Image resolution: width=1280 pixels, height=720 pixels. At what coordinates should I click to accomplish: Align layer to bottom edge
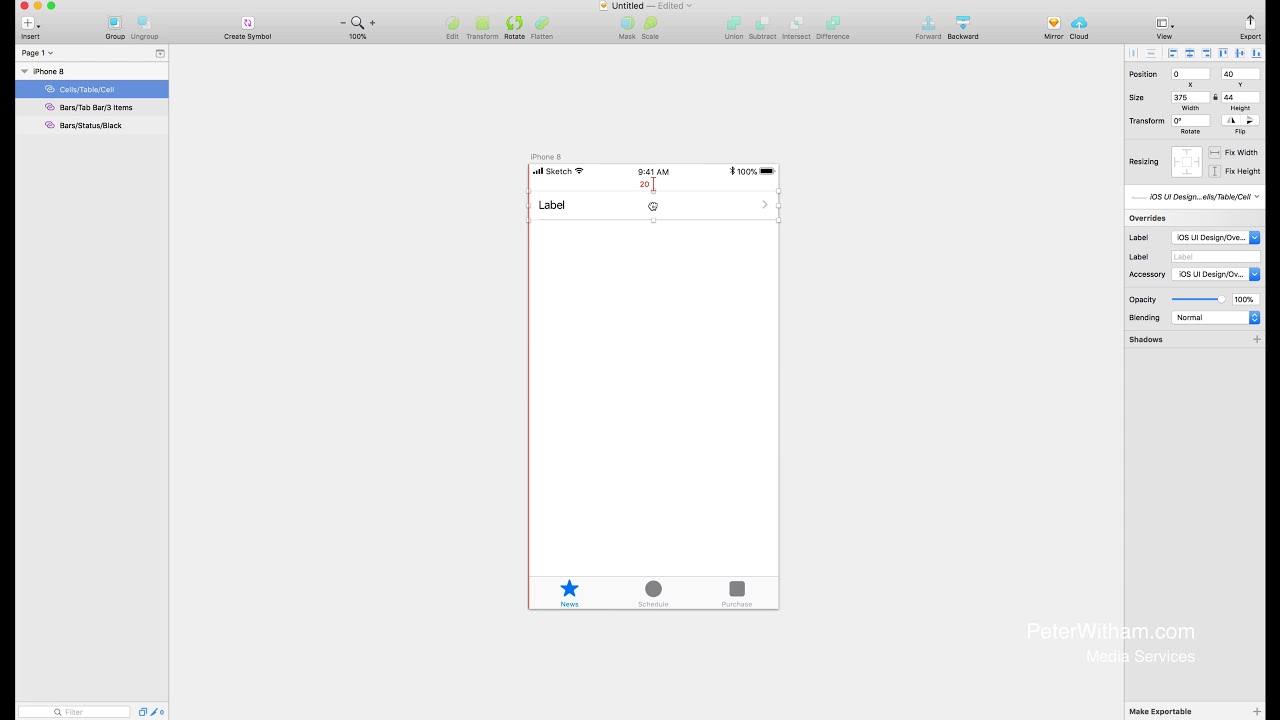click(x=1256, y=53)
